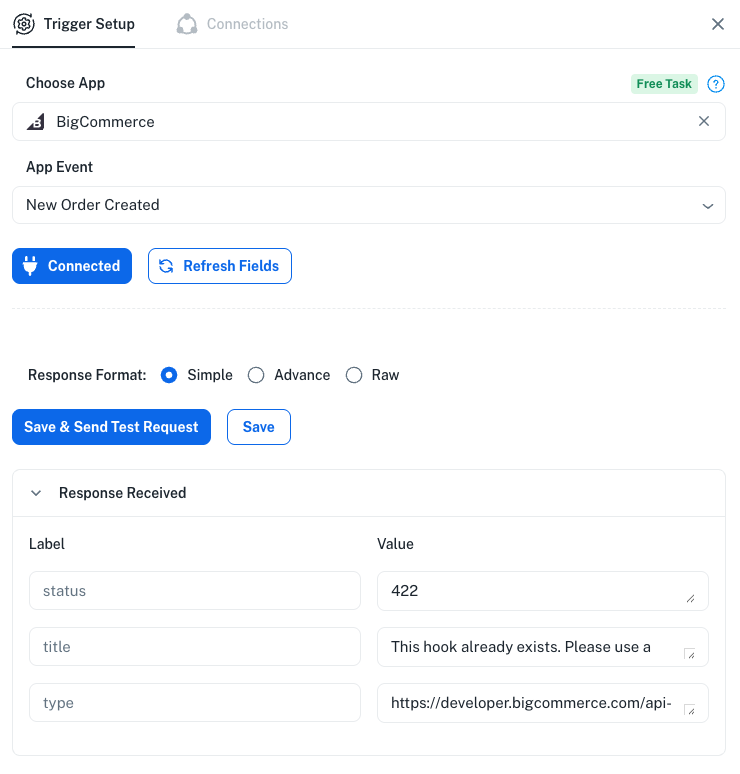This screenshot has height=774, width=740.
Task: Open the App Event dropdown
Action: coord(368,205)
